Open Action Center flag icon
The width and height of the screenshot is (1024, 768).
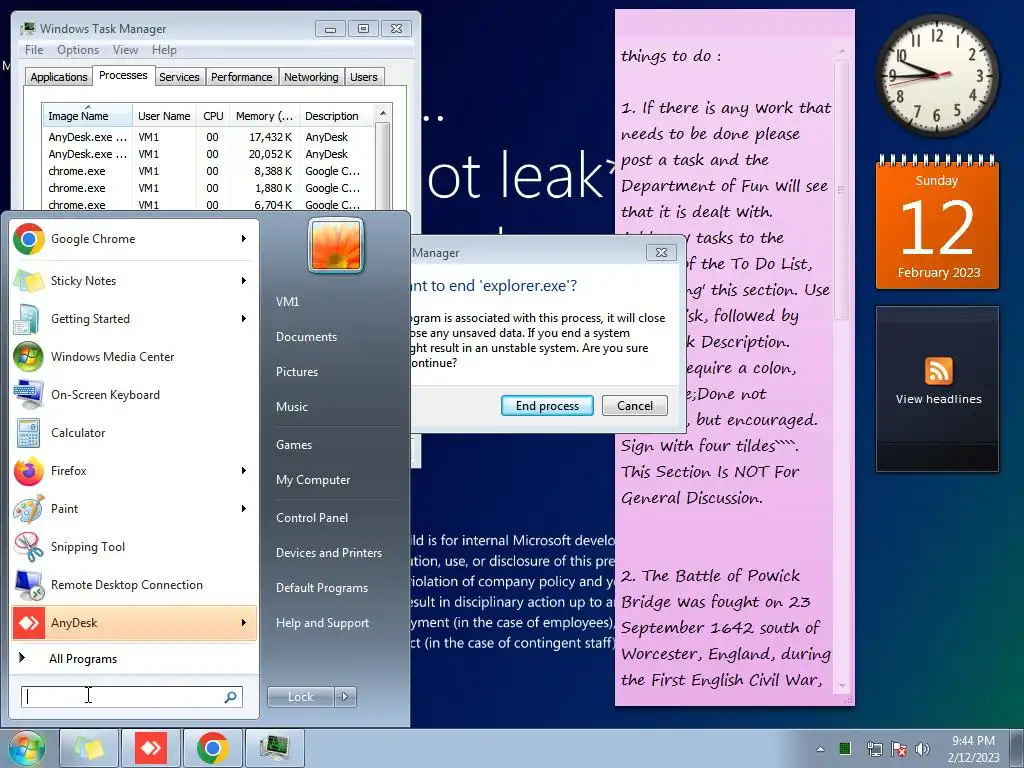click(x=899, y=749)
